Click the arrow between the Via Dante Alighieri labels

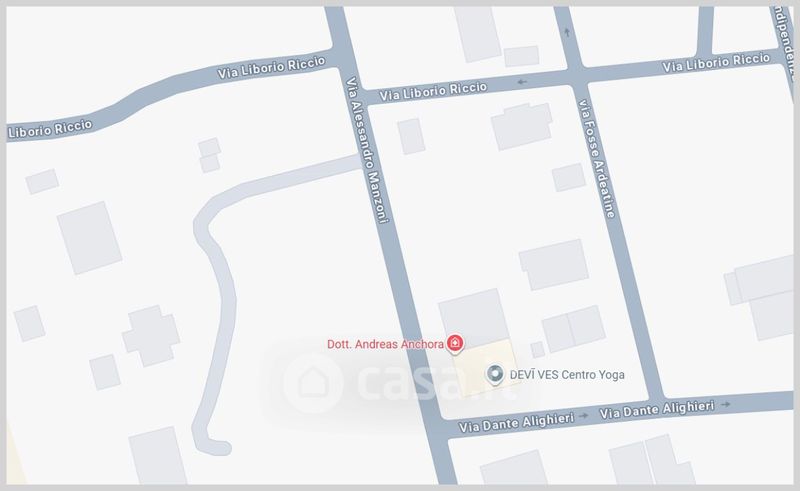(584, 416)
